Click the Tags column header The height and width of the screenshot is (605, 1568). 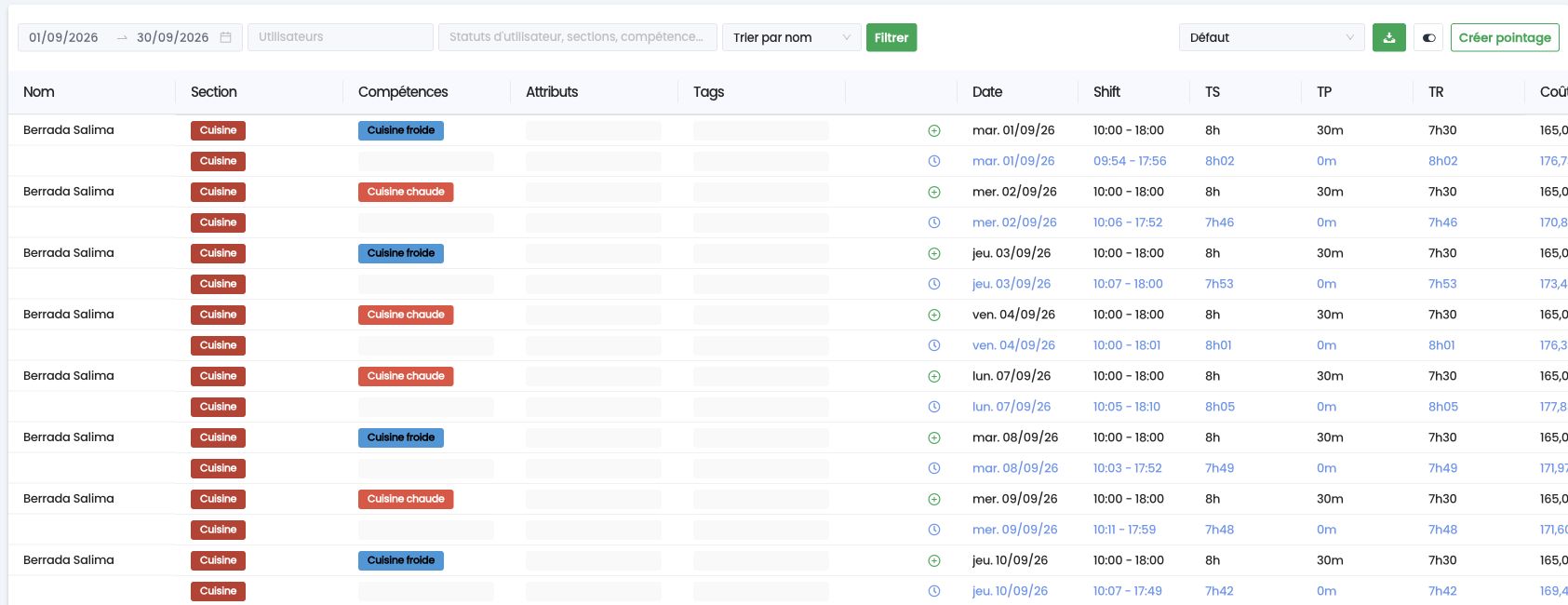708,92
